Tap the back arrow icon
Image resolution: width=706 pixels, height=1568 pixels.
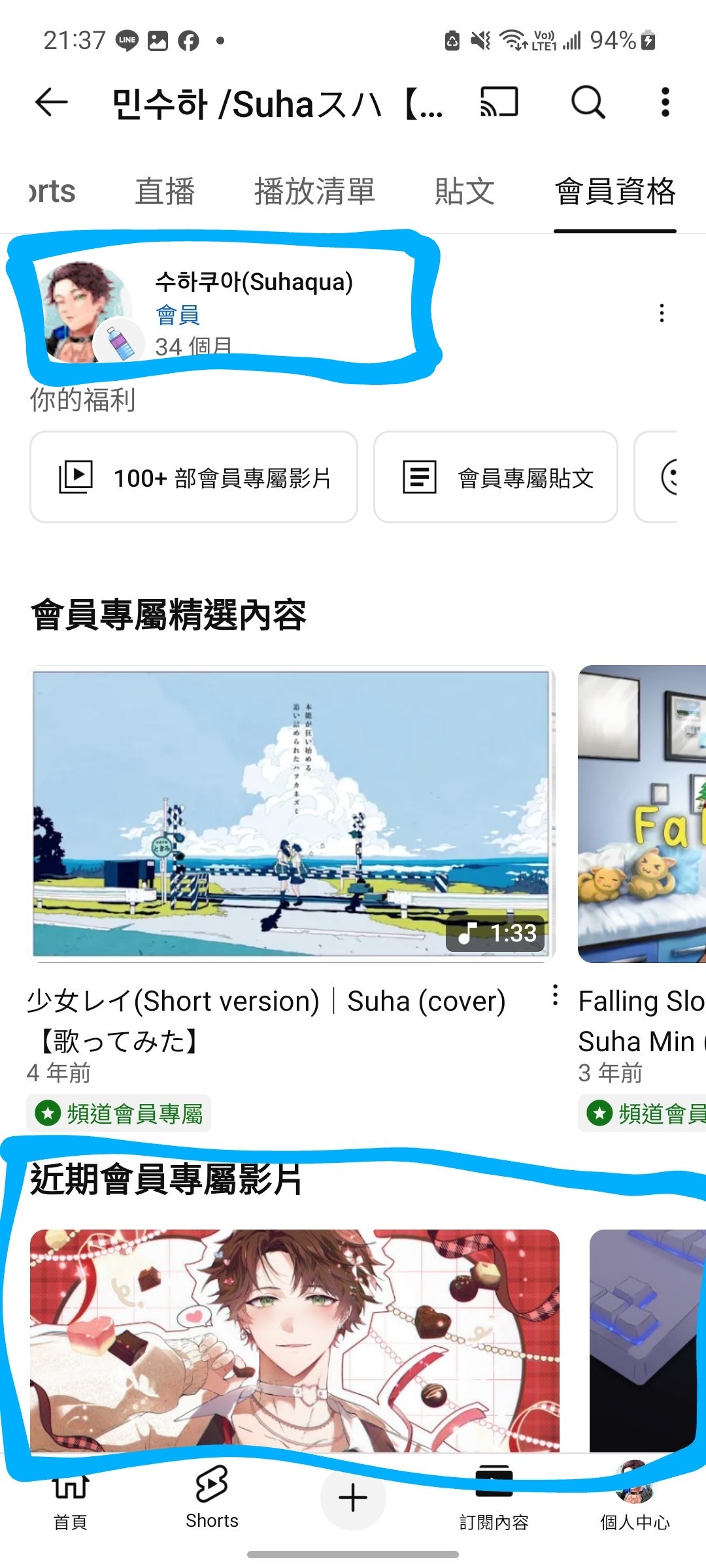(52, 103)
